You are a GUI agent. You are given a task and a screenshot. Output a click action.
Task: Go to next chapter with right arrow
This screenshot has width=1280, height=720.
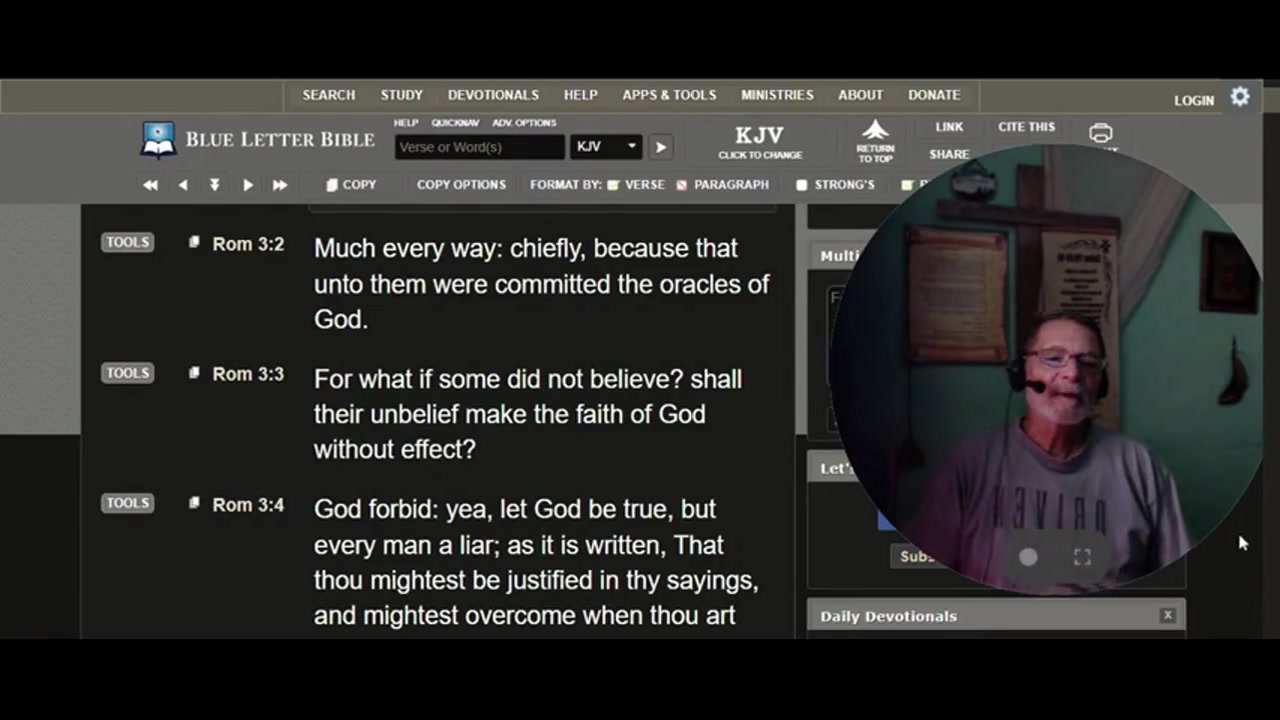[248, 185]
